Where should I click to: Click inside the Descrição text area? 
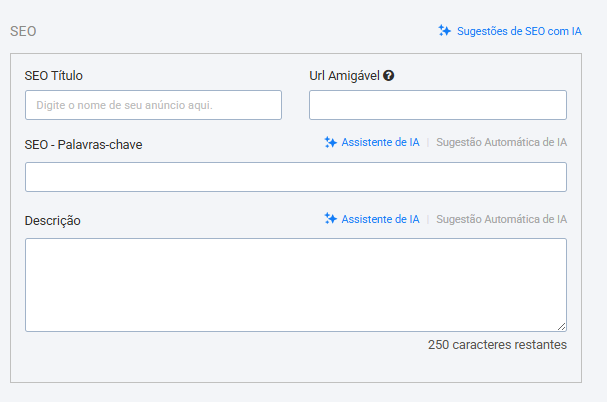coord(296,285)
